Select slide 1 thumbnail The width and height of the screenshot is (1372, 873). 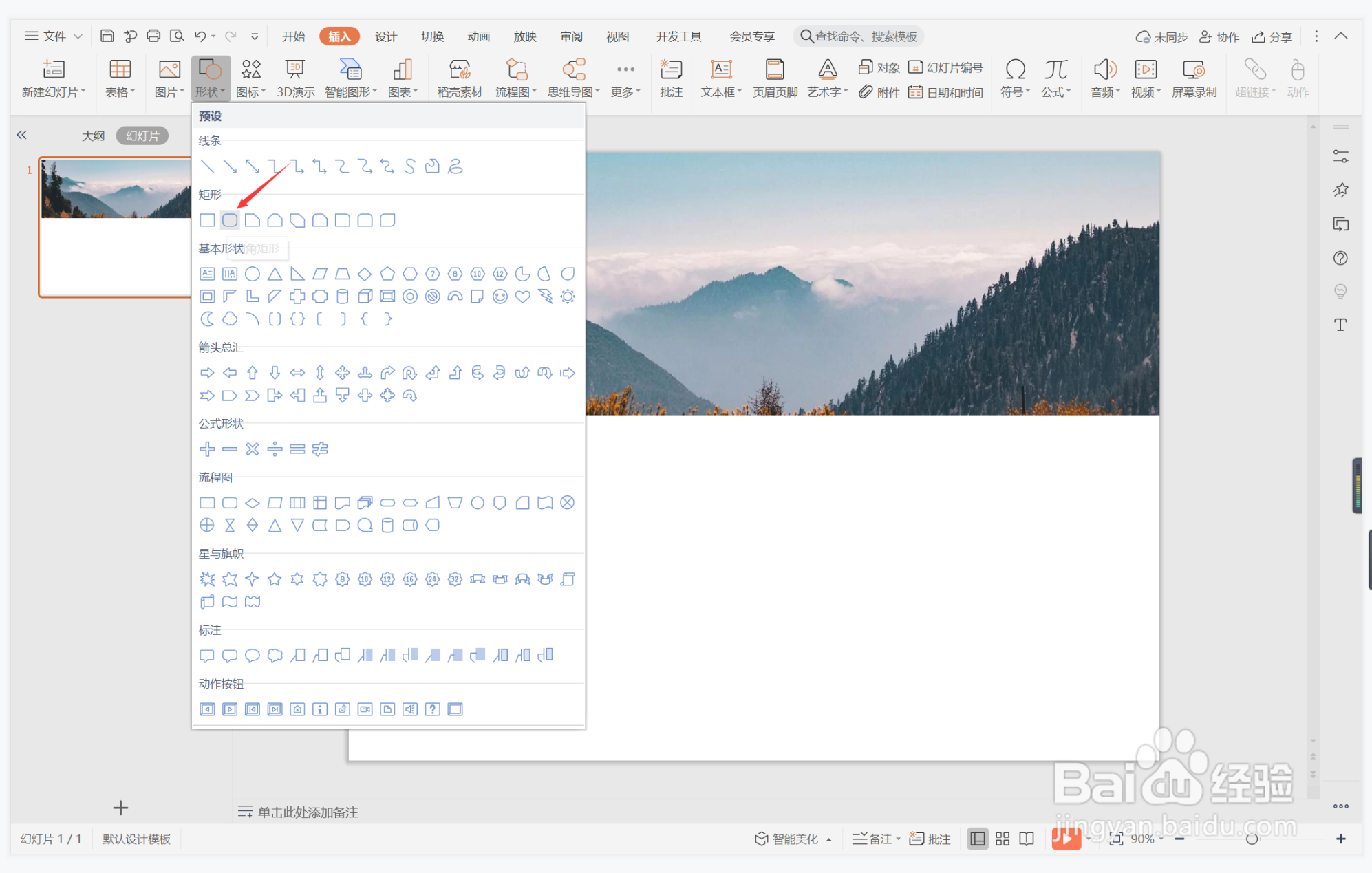(x=115, y=227)
